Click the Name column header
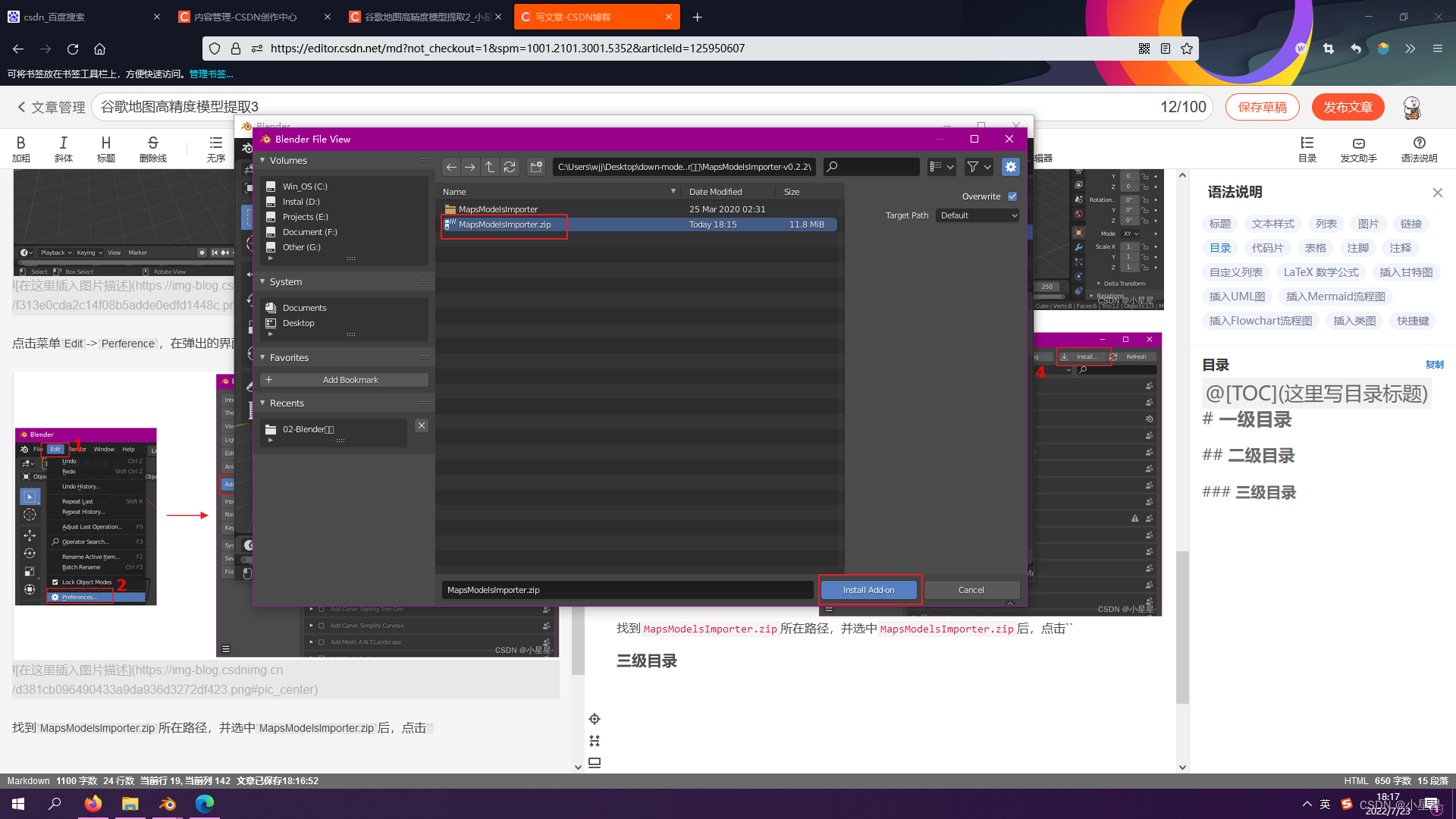This screenshot has width=1456, height=819. tap(454, 192)
